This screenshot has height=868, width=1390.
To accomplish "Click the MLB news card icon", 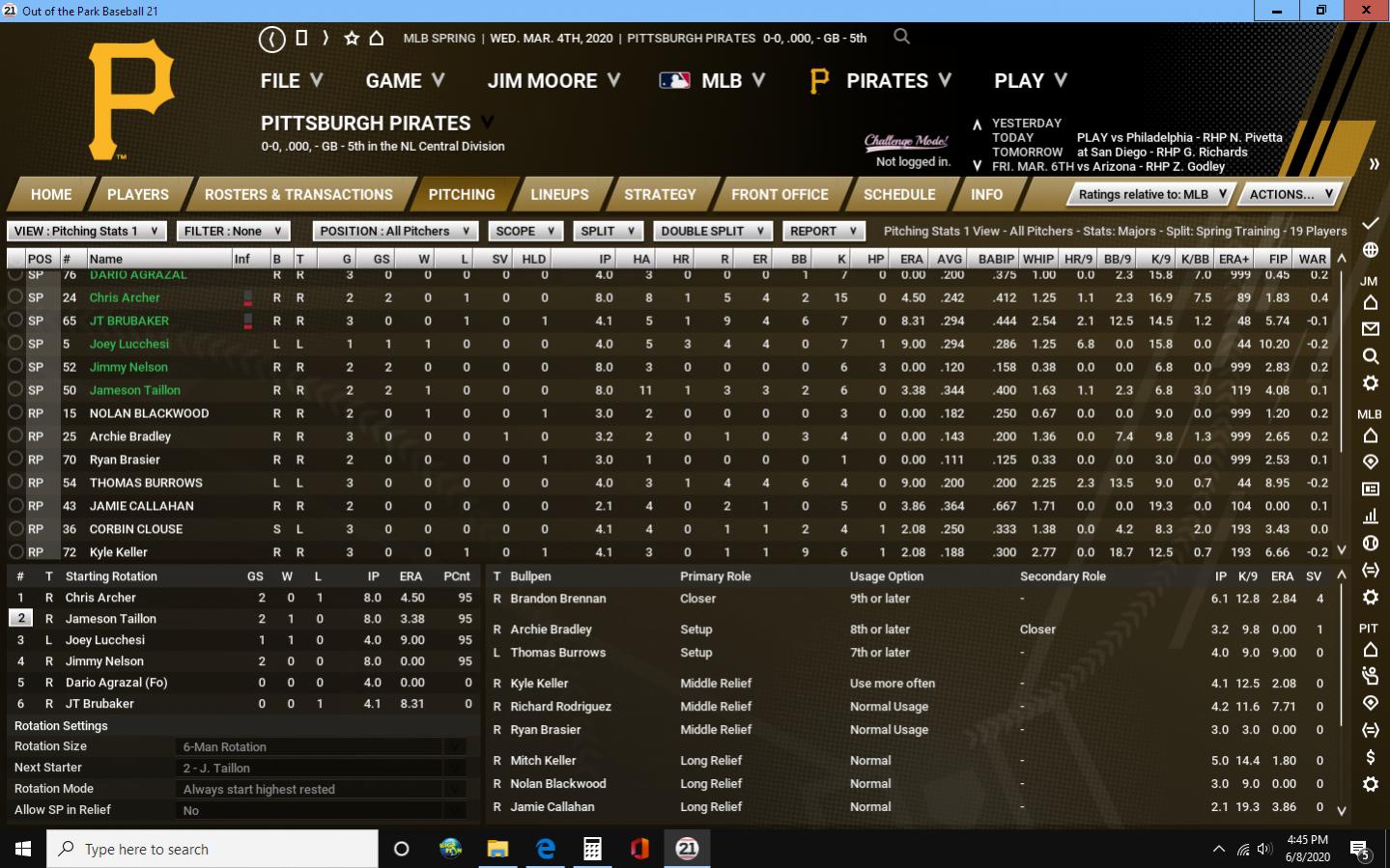I will tap(1370, 490).
